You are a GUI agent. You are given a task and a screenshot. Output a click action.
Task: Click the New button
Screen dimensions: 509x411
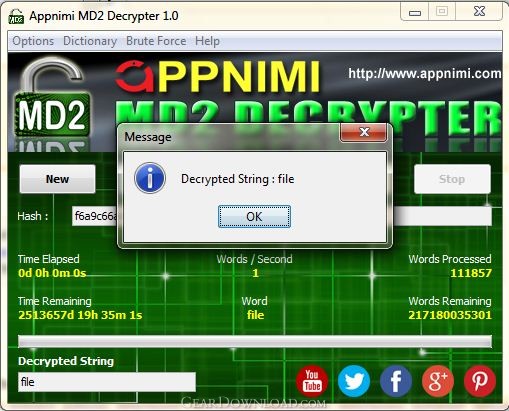point(57,179)
